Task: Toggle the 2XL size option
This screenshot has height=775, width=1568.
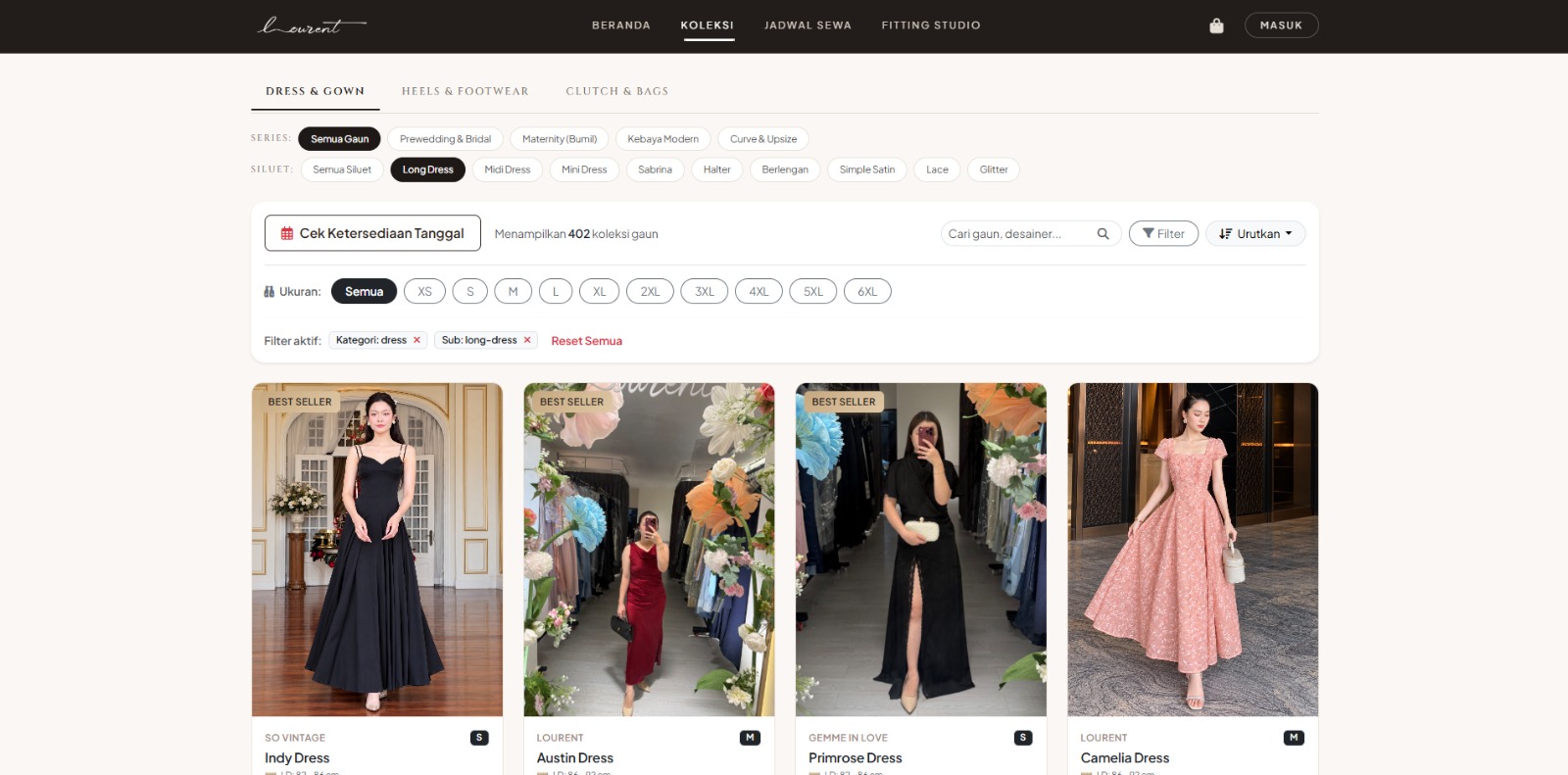Action: [650, 291]
